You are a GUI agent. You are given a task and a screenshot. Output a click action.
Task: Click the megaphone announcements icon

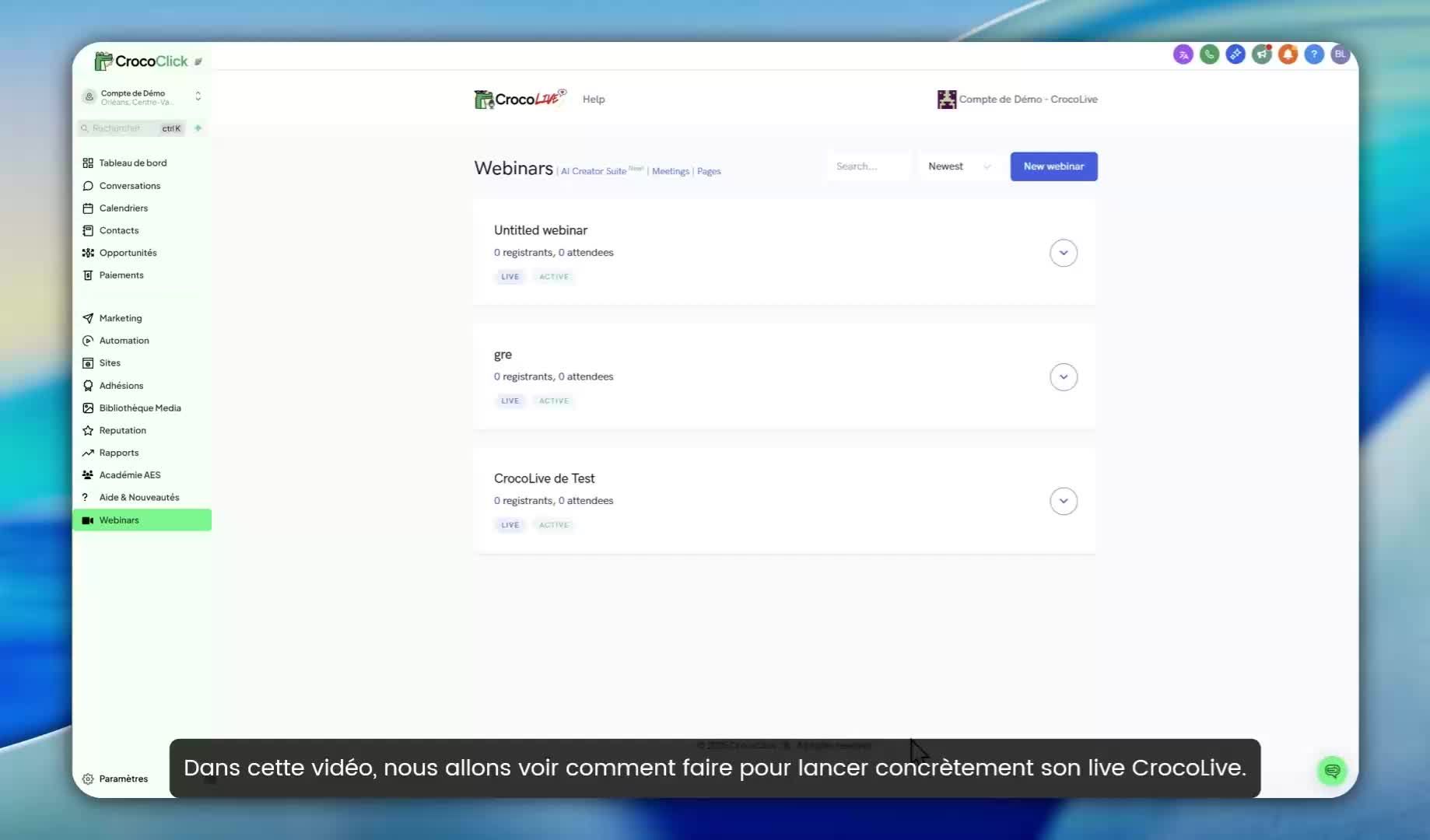coord(1261,54)
